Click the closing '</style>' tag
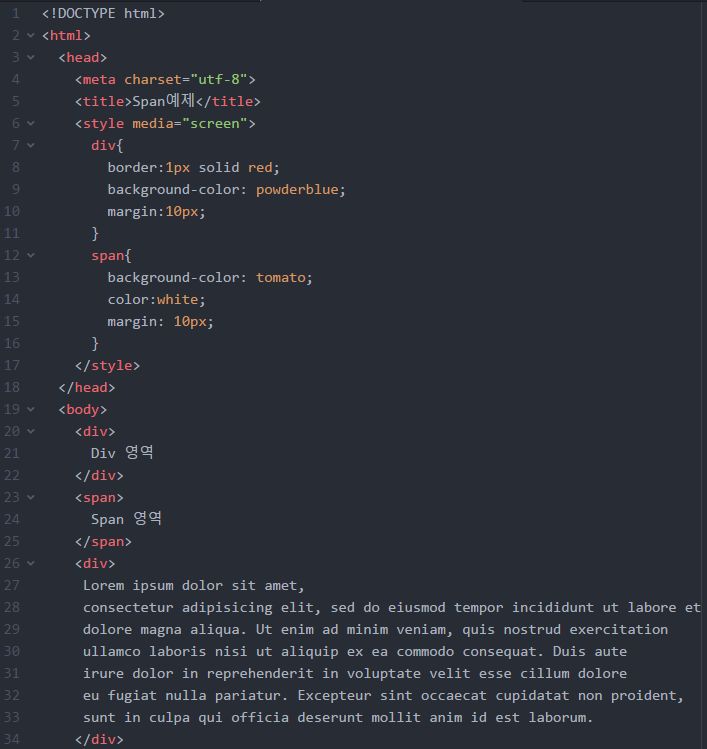This screenshot has width=707, height=749. pyautogui.click(x=107, y=365)
